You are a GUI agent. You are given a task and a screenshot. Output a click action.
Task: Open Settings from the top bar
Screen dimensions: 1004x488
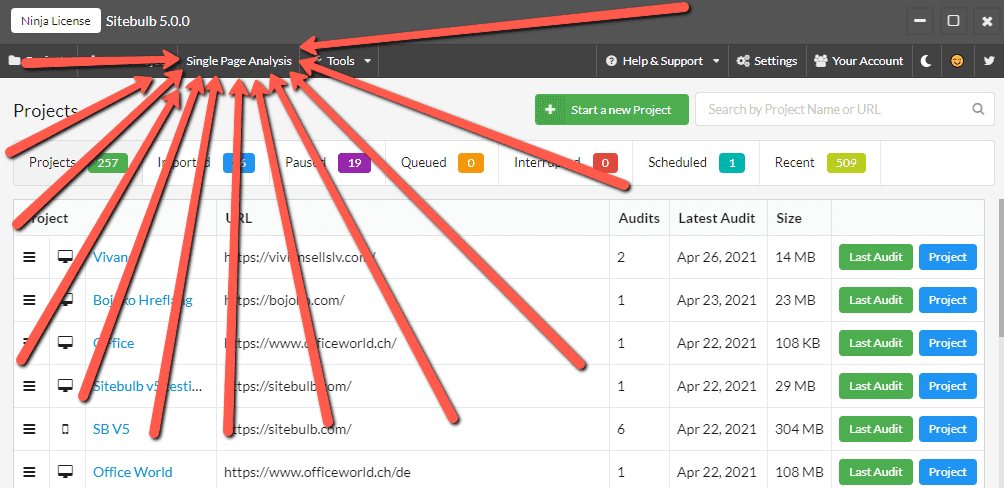[767, 61]
